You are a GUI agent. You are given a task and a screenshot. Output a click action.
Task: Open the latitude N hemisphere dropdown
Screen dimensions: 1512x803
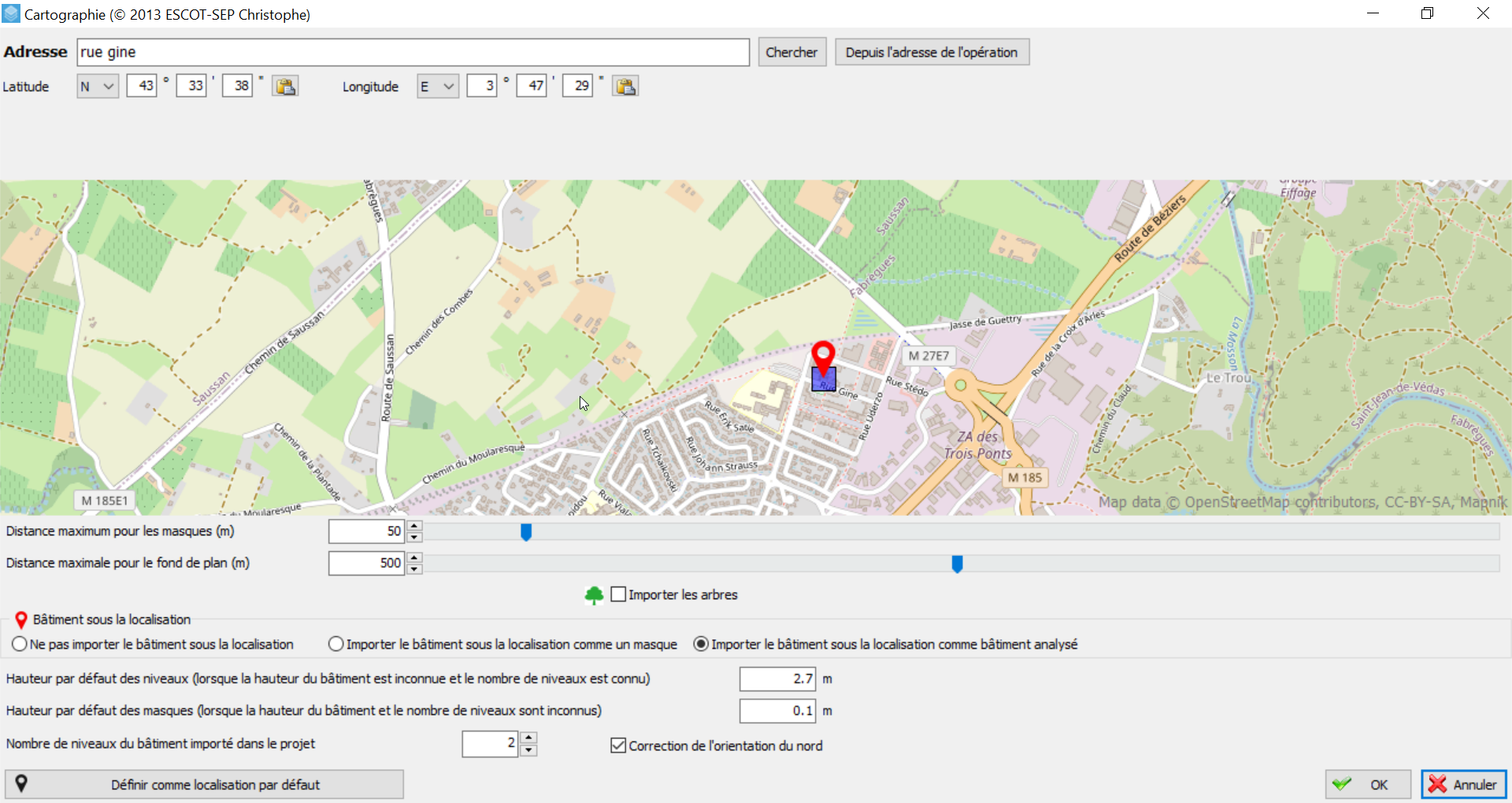[98, 86]
